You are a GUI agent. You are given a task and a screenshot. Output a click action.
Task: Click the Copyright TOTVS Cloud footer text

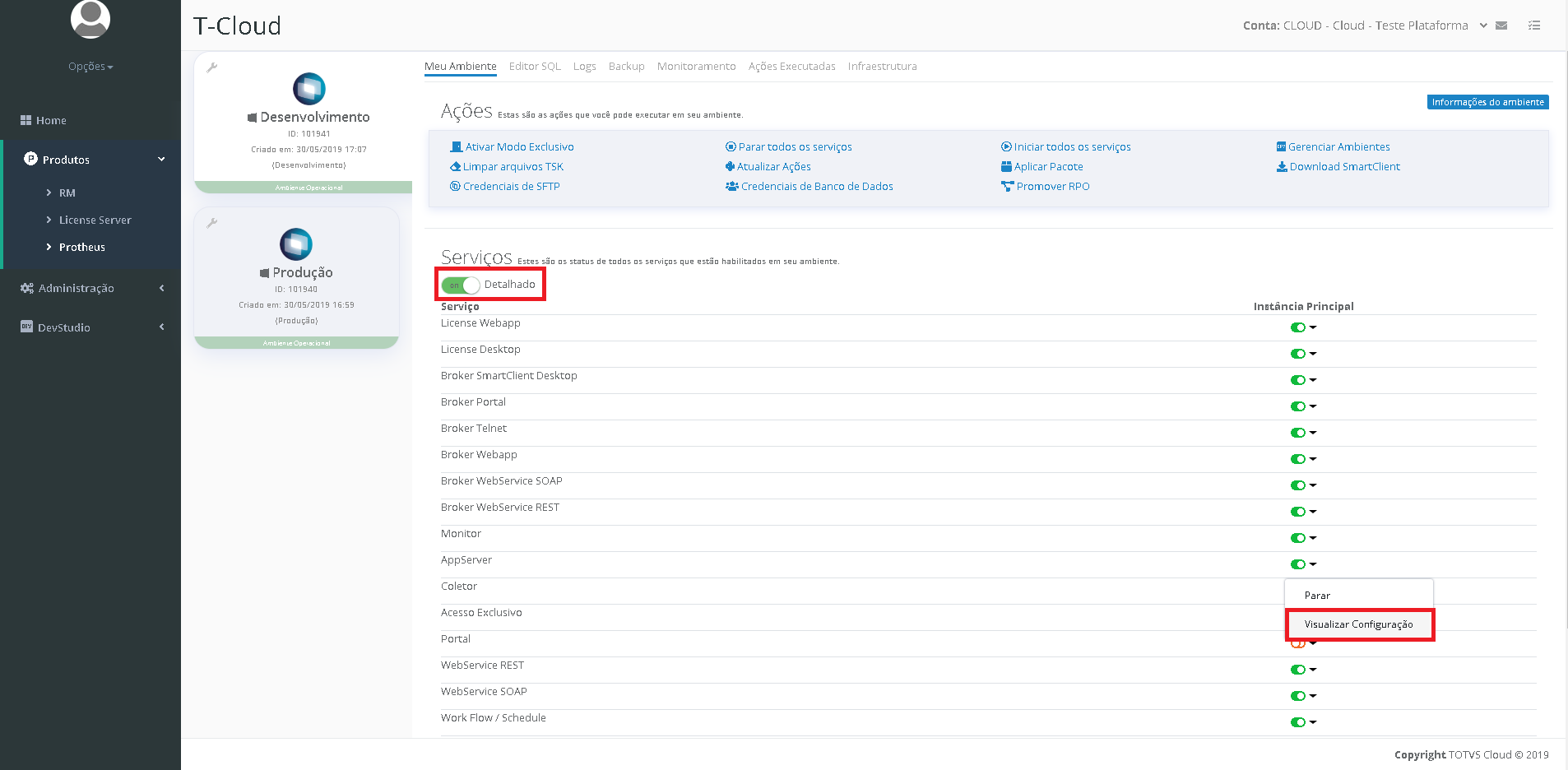pos(1472,755)
